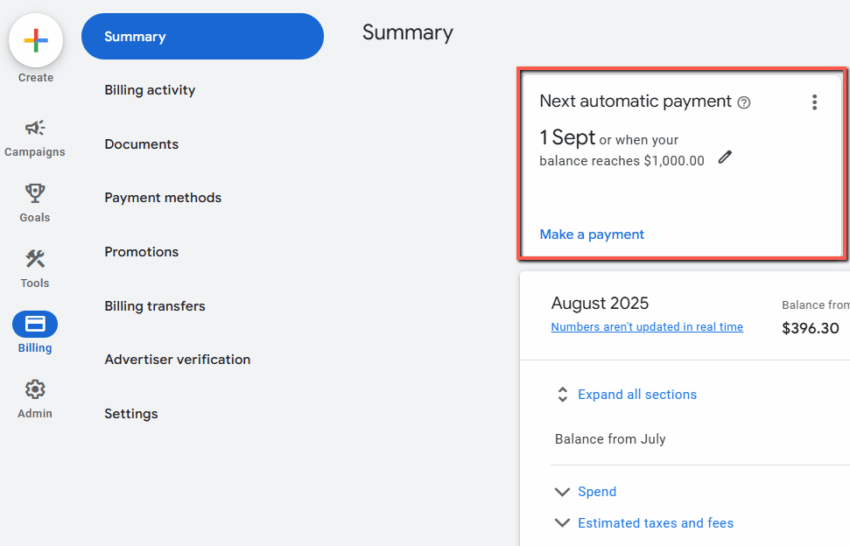The height and width of the screenshot is (546, 850).
Task: Click 'Numbers aren't updated in real time' link
Action: [647, 327]
